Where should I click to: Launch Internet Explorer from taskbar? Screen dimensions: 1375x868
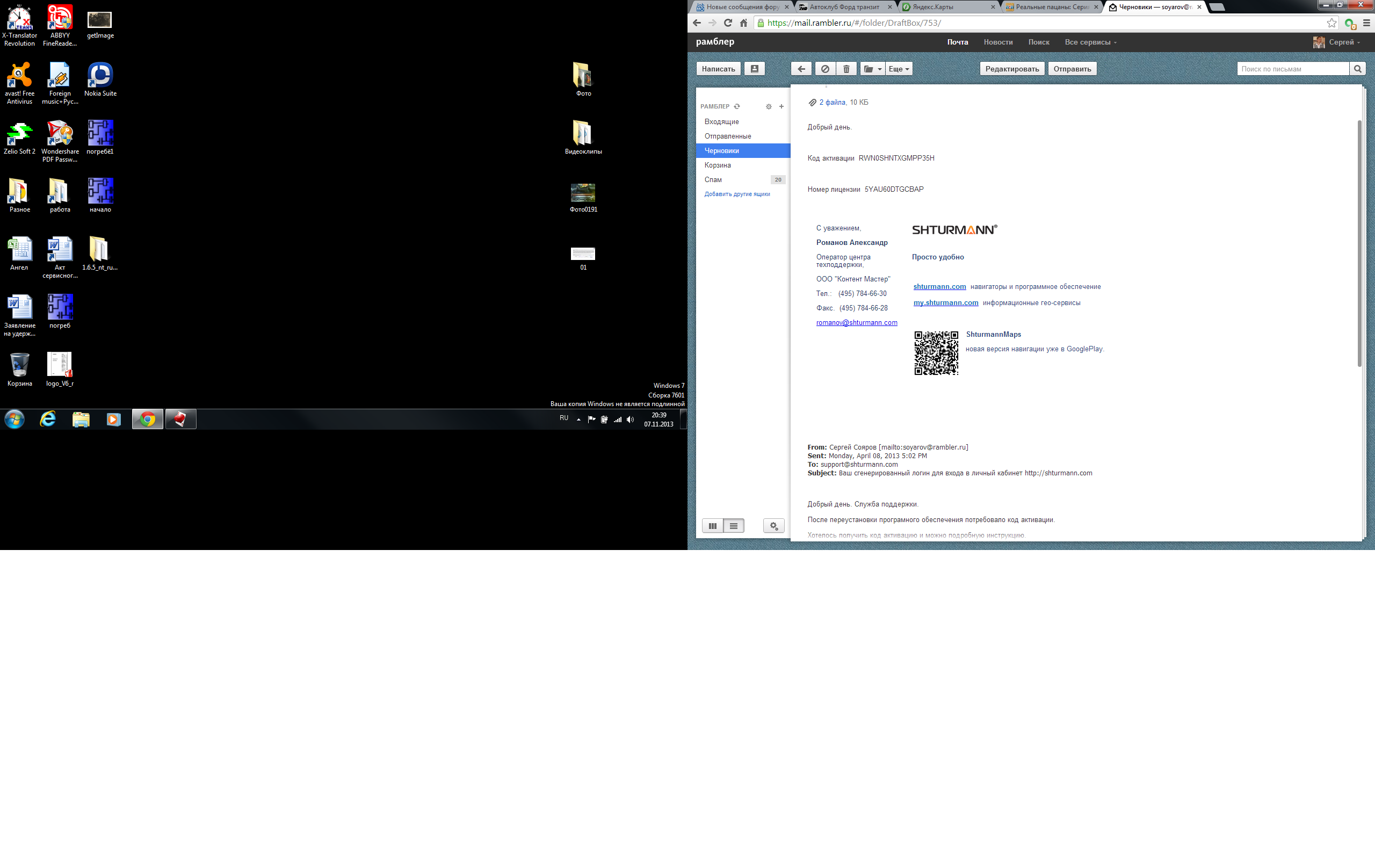tap(48, 419)
